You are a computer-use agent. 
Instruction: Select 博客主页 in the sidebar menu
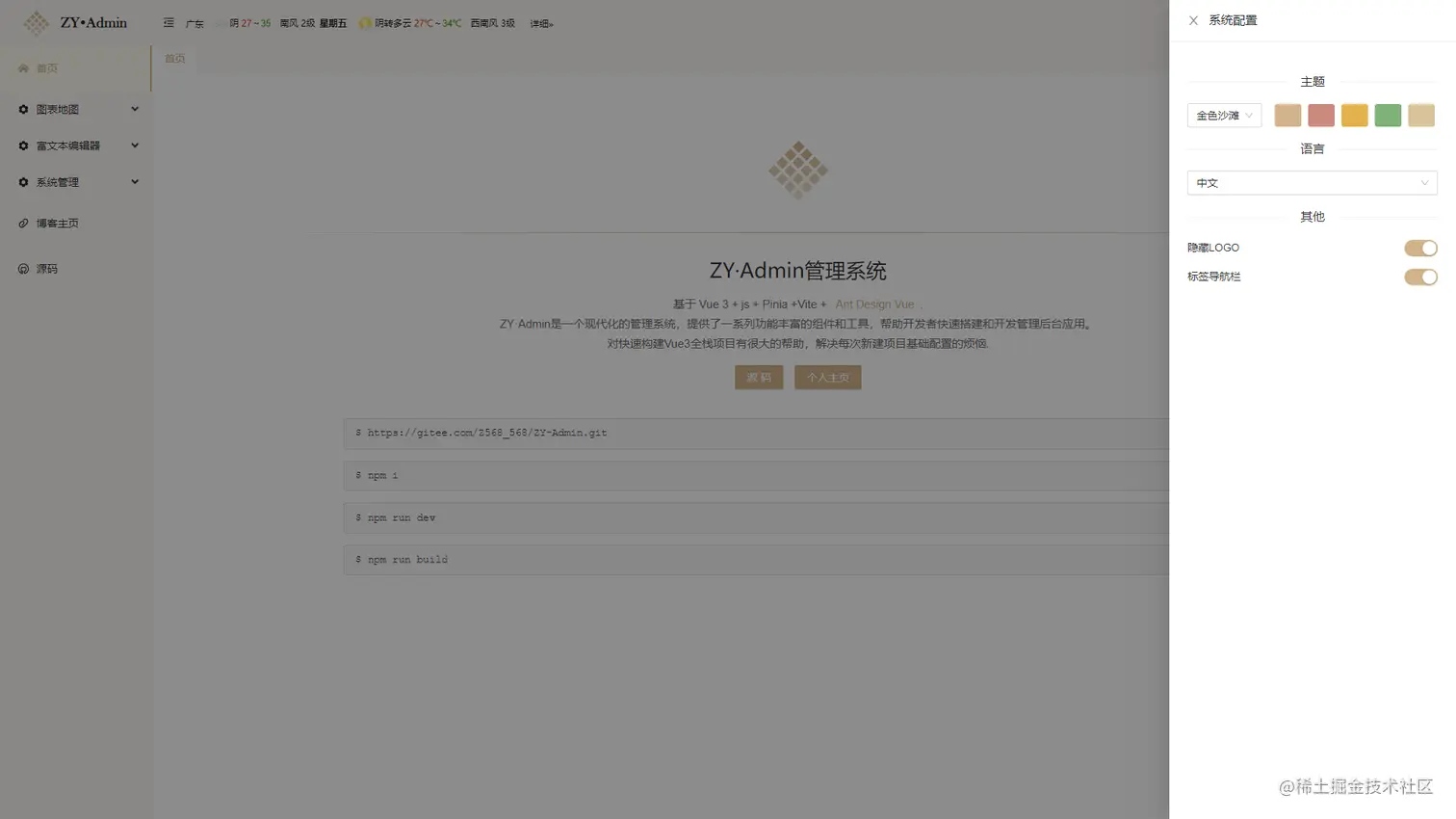click(x=55, y=223)
